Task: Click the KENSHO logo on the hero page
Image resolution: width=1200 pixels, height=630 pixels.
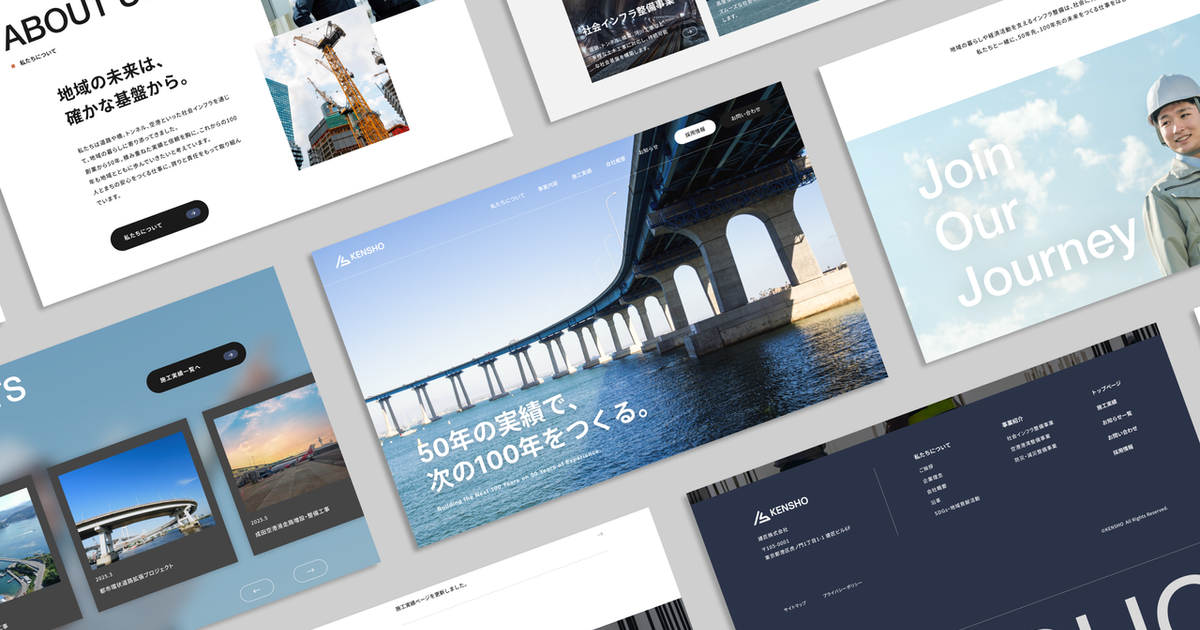Action: [360, 254]
